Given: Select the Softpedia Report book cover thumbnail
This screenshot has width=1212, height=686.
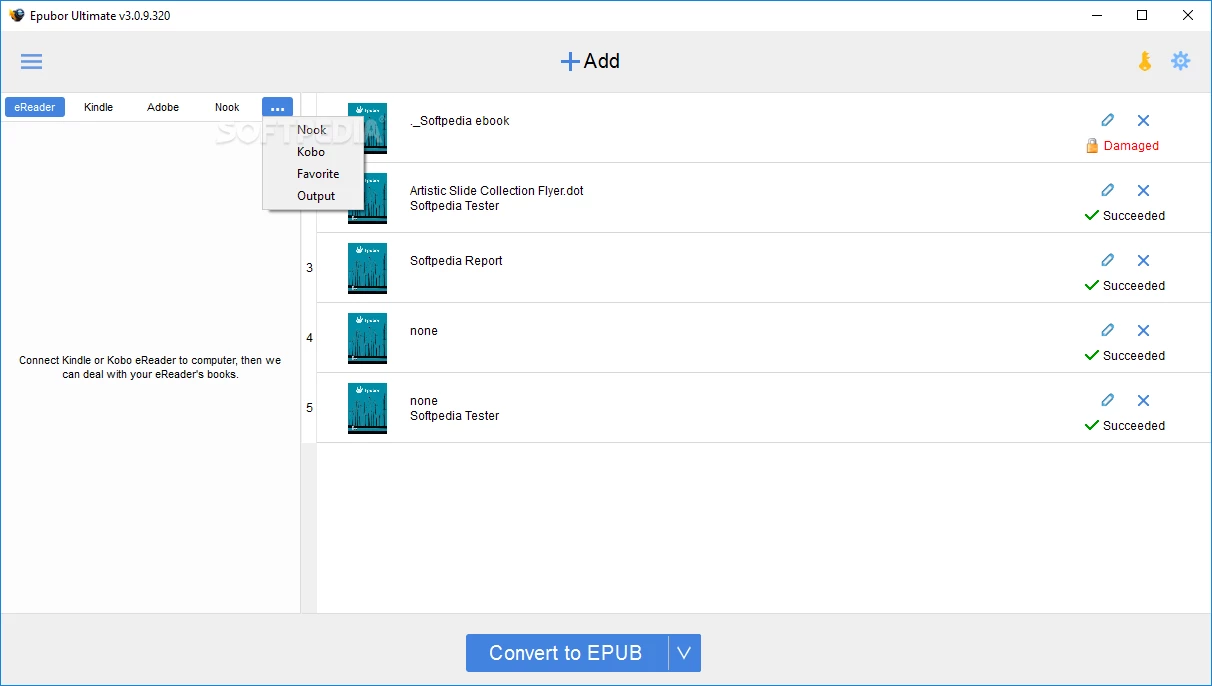Looking at the screenshot, I should [x=367, y=268].
